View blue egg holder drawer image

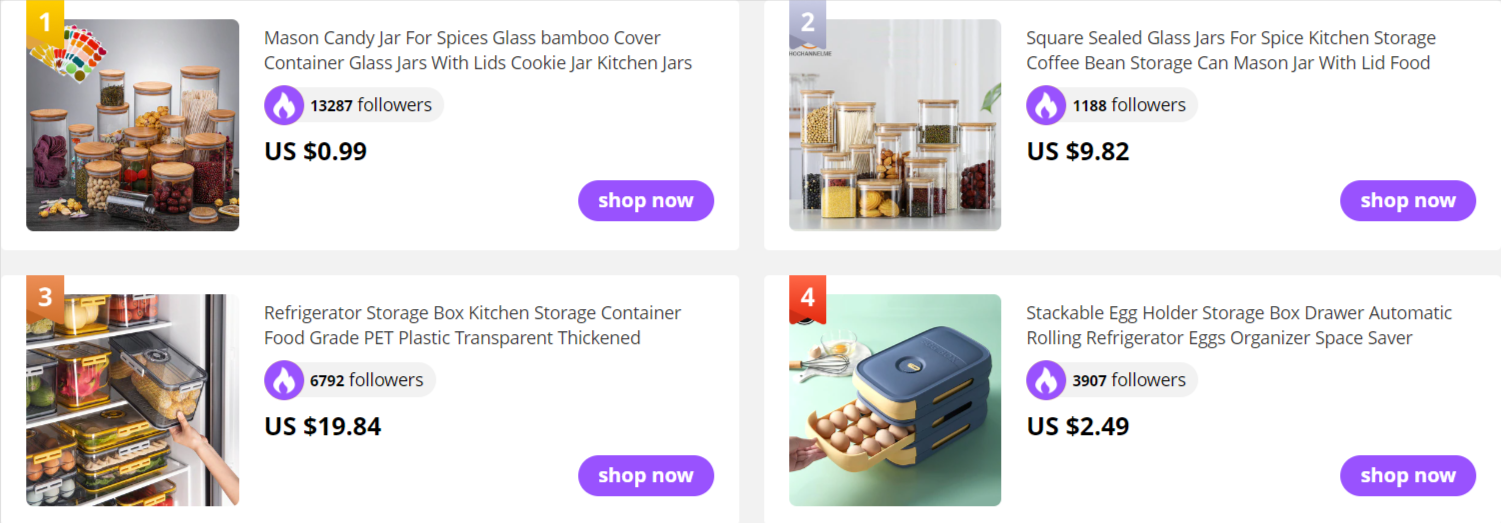895,400
